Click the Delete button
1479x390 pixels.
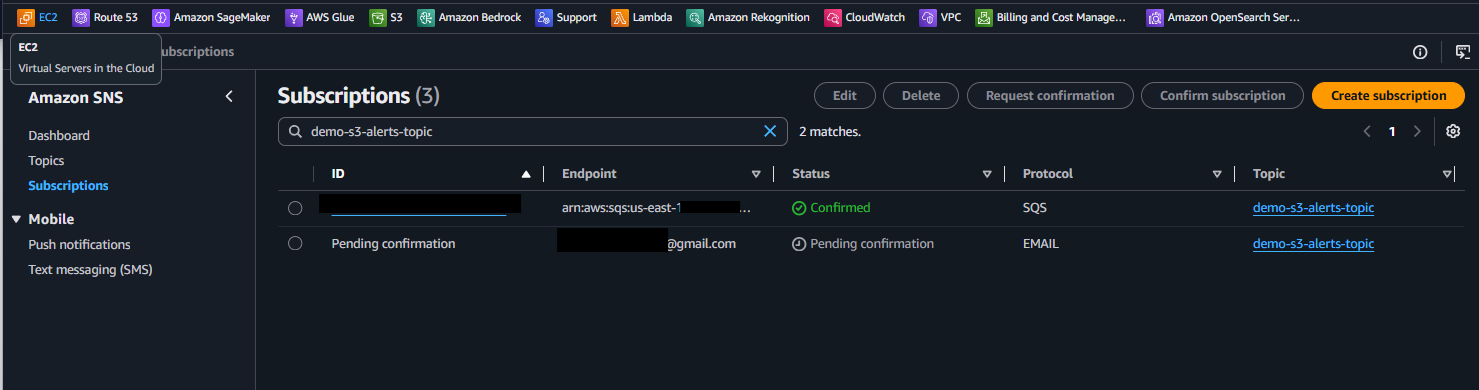point(921,96)
